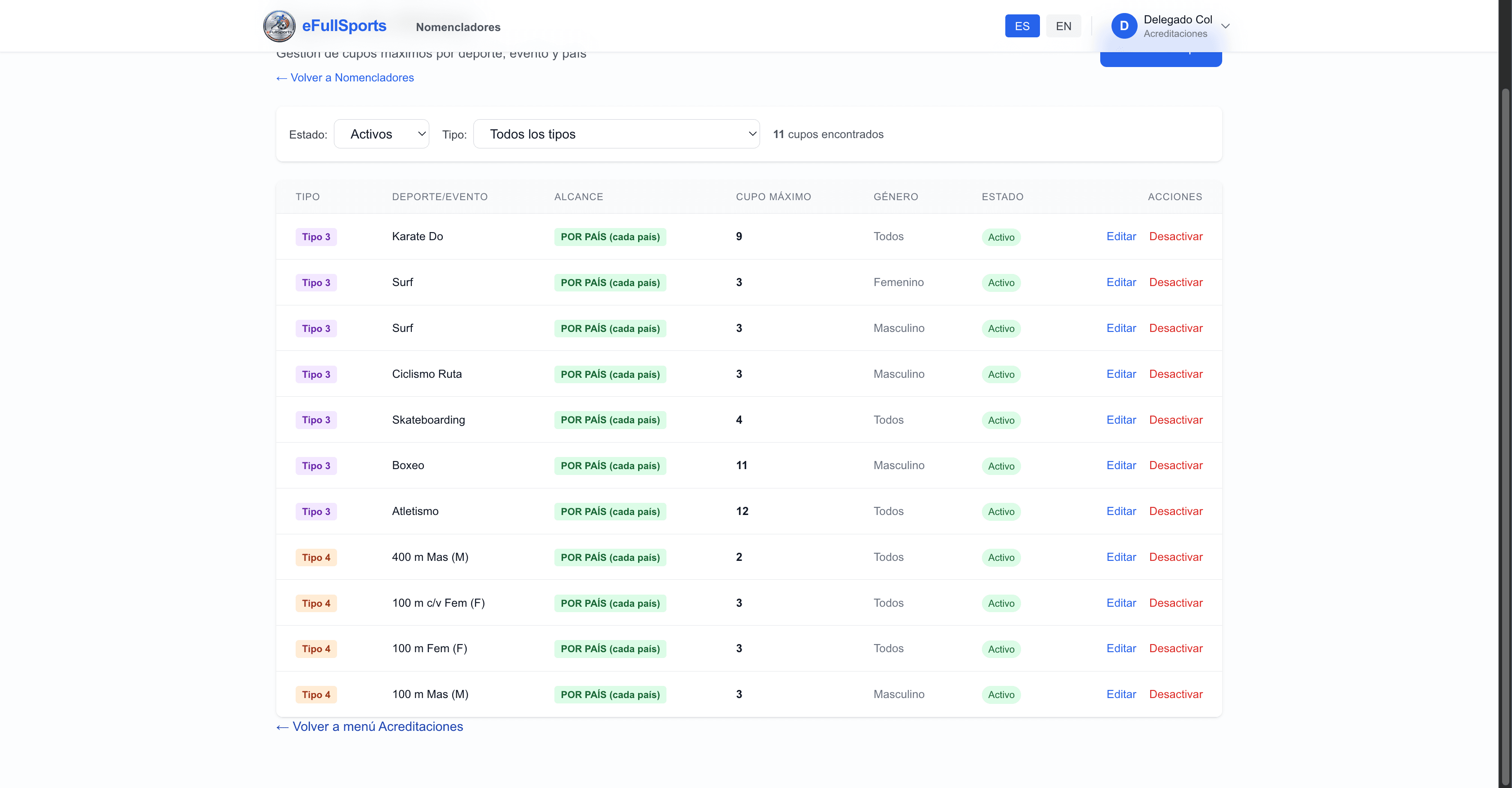Click the eFullSports brand name
The height and width of the screenshot is (788, 1512).
click(344, 26)
